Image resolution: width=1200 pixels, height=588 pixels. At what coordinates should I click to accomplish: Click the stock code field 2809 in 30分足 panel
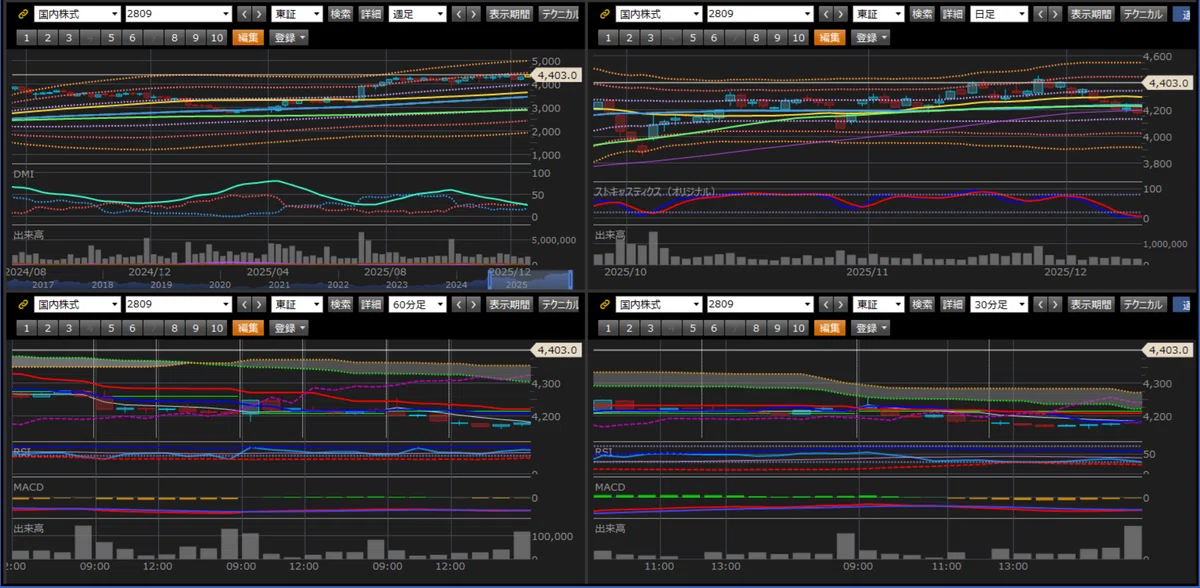pyautogui.click(x=761, y=304)
